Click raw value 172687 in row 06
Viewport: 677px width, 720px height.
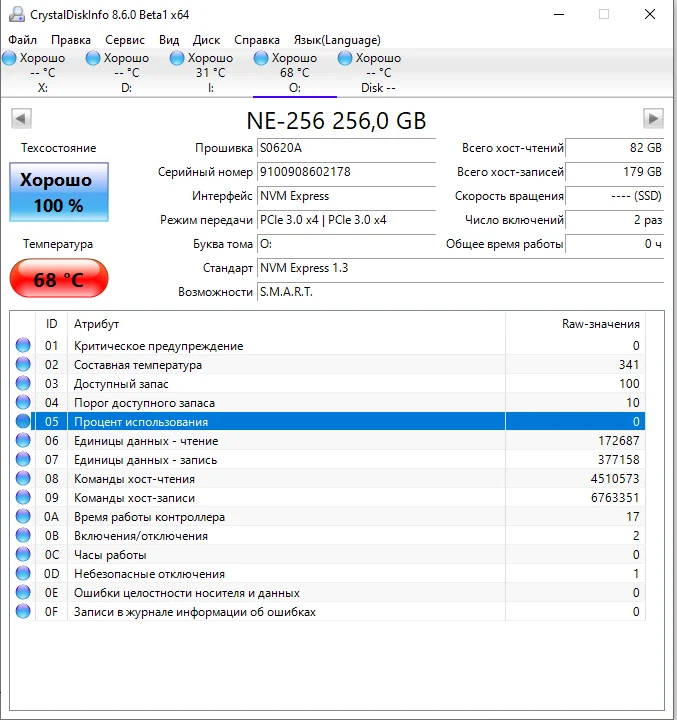click(x=618, y=441)
